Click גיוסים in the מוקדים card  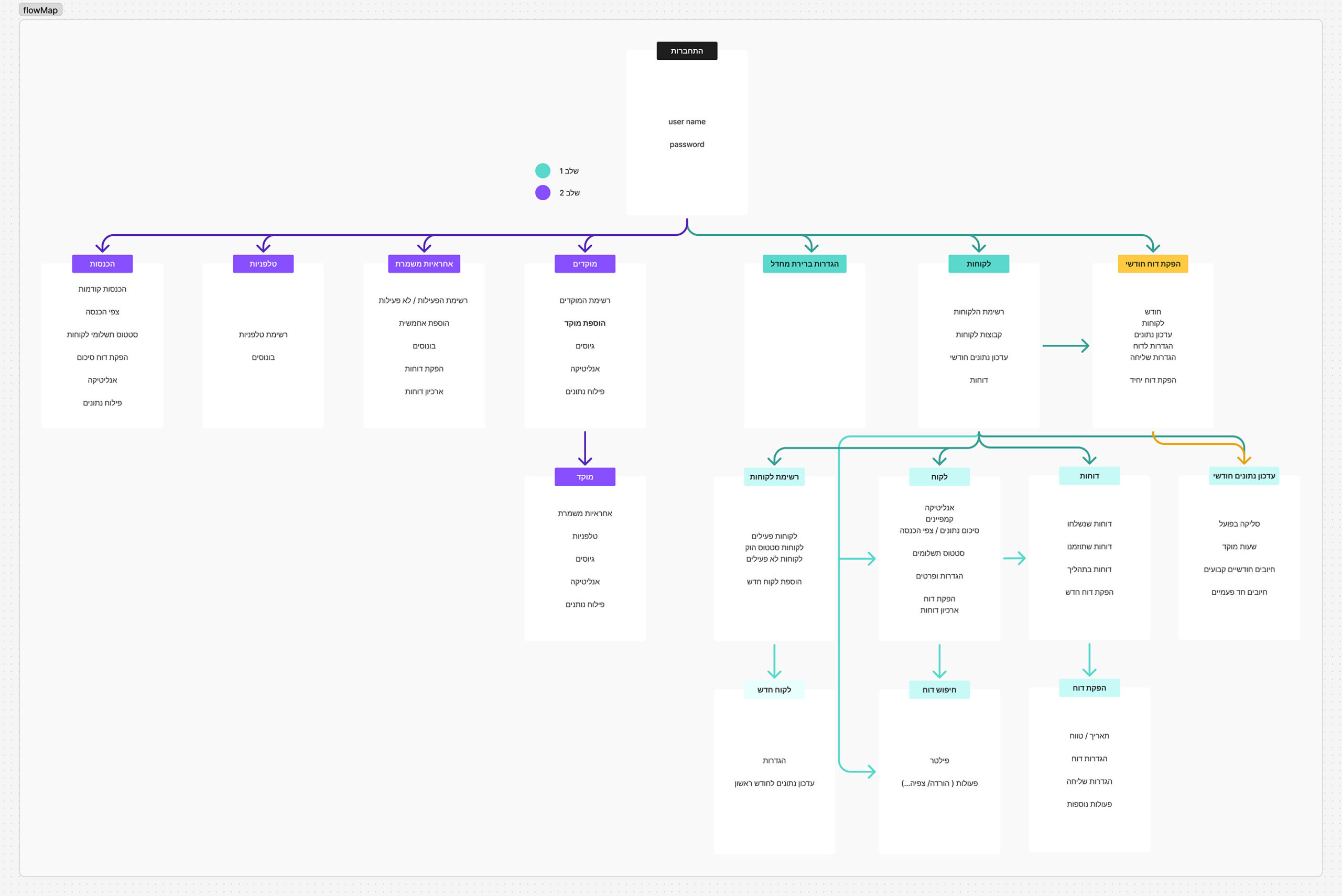tap(585, 346)
